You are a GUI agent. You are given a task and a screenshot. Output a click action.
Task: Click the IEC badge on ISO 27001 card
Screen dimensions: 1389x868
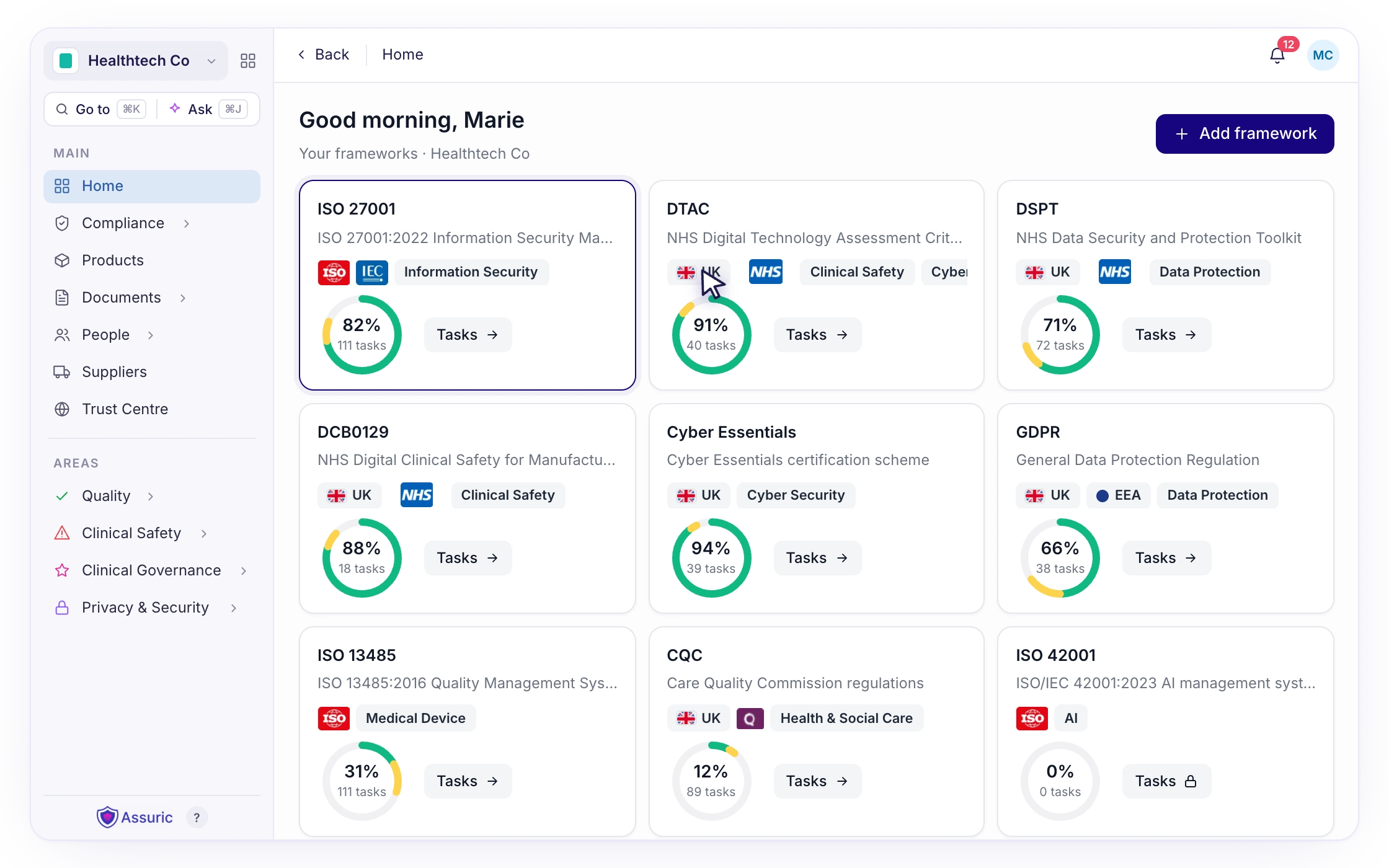click(x=372, y=272)
